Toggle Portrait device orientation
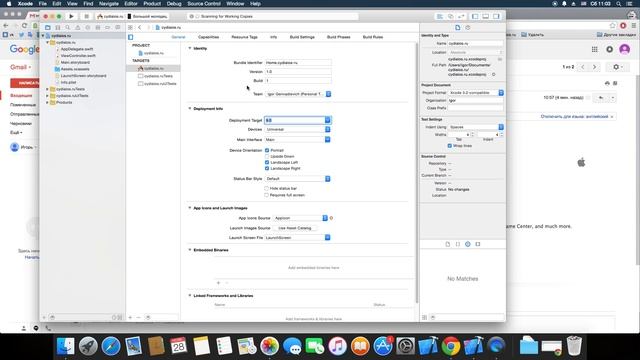Screen dimensions: 640x360 [267, 150]
